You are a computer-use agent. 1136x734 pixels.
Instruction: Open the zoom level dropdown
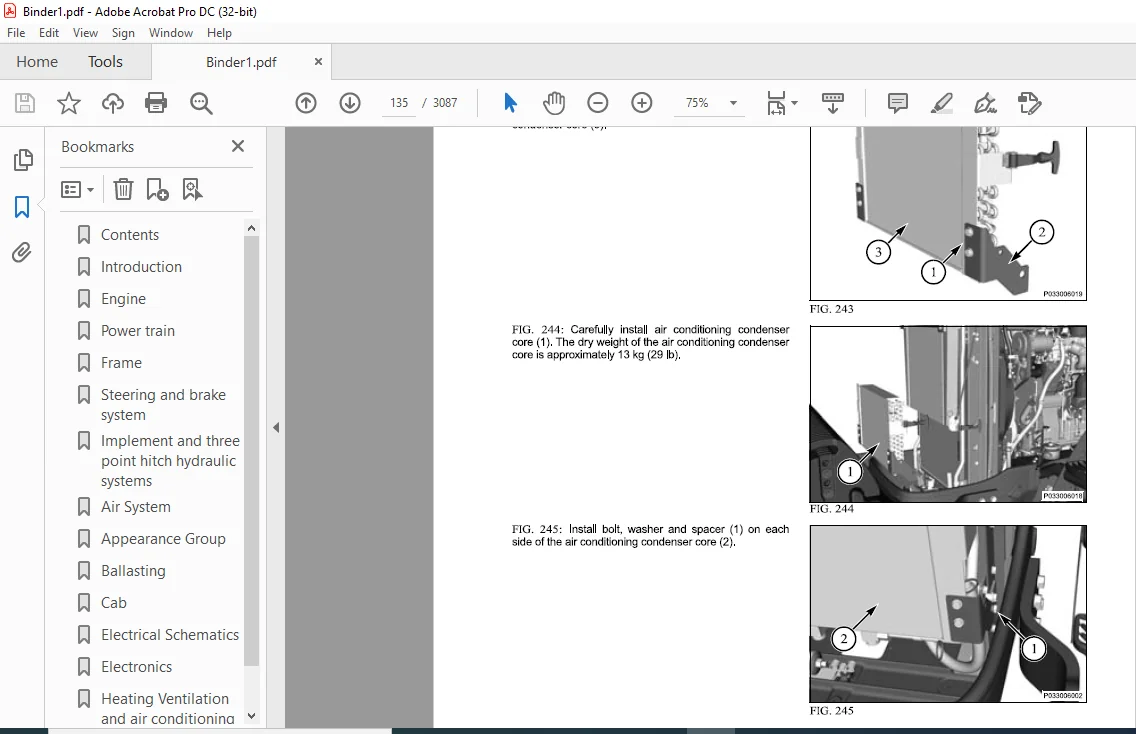point(733,103)
